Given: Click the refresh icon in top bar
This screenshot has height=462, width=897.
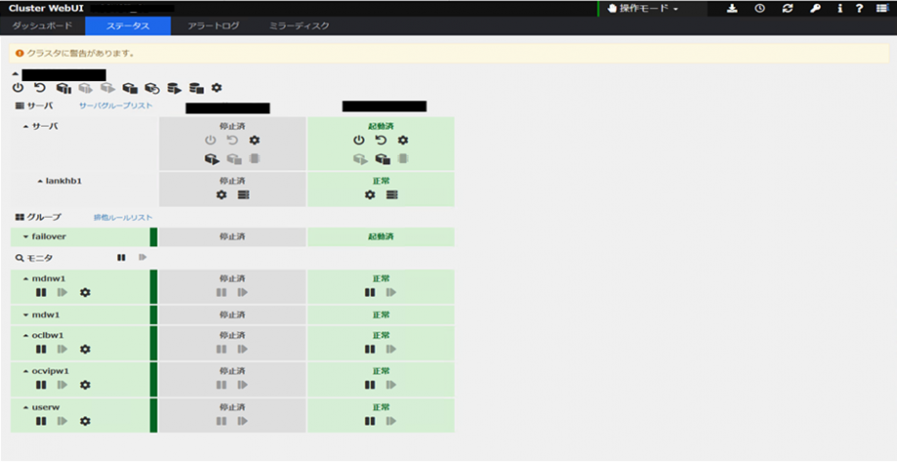Looking at the screenshot, I should point(787,9).
